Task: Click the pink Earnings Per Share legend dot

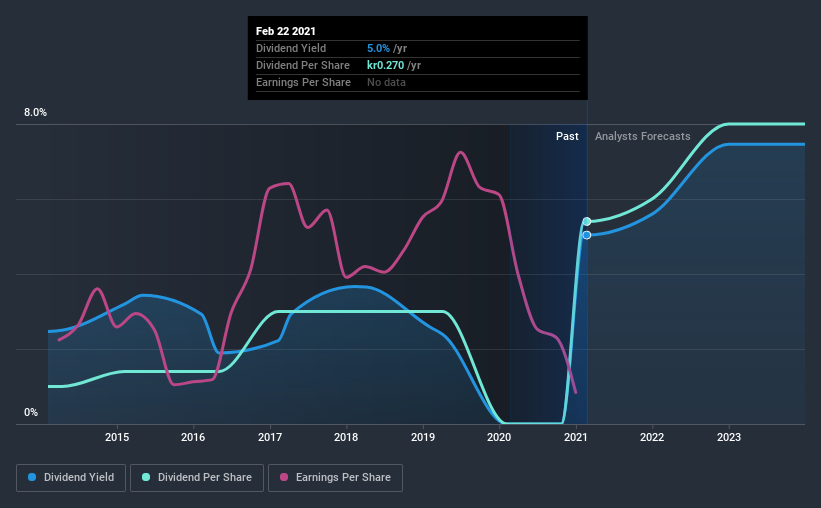Action: (284, 477)
